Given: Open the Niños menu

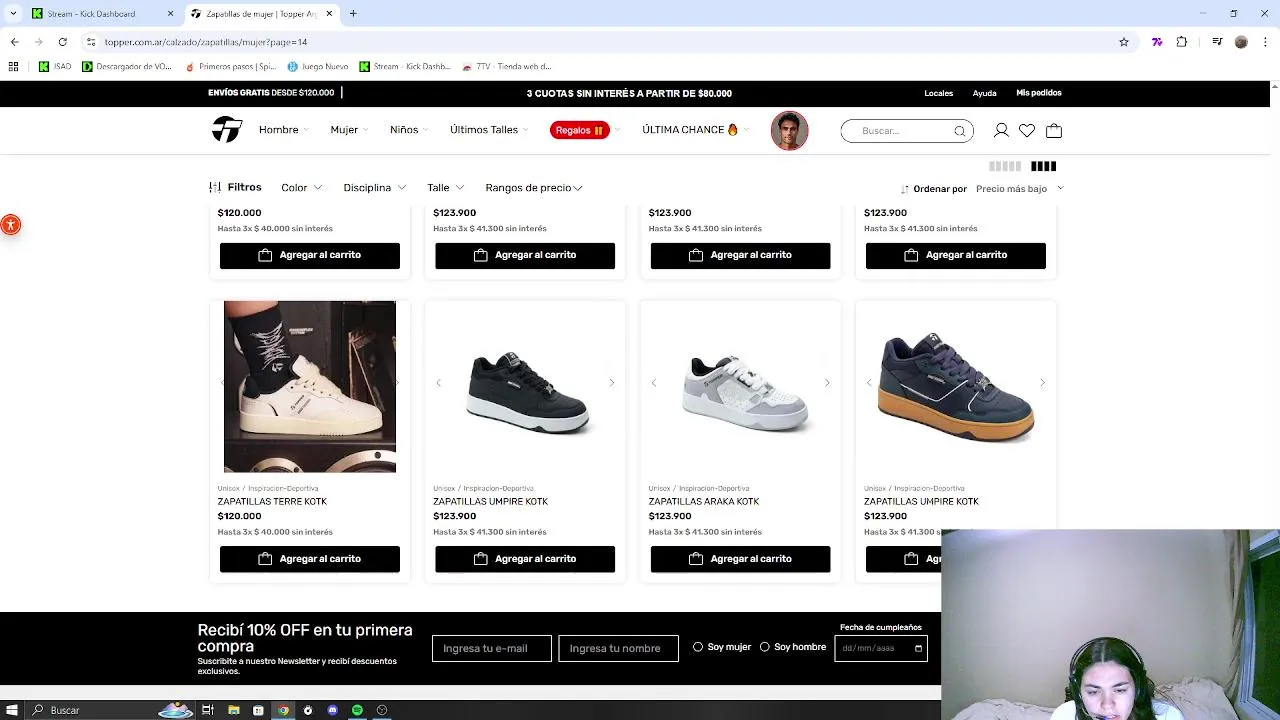Looking at the screenshot, I should 408,130.
